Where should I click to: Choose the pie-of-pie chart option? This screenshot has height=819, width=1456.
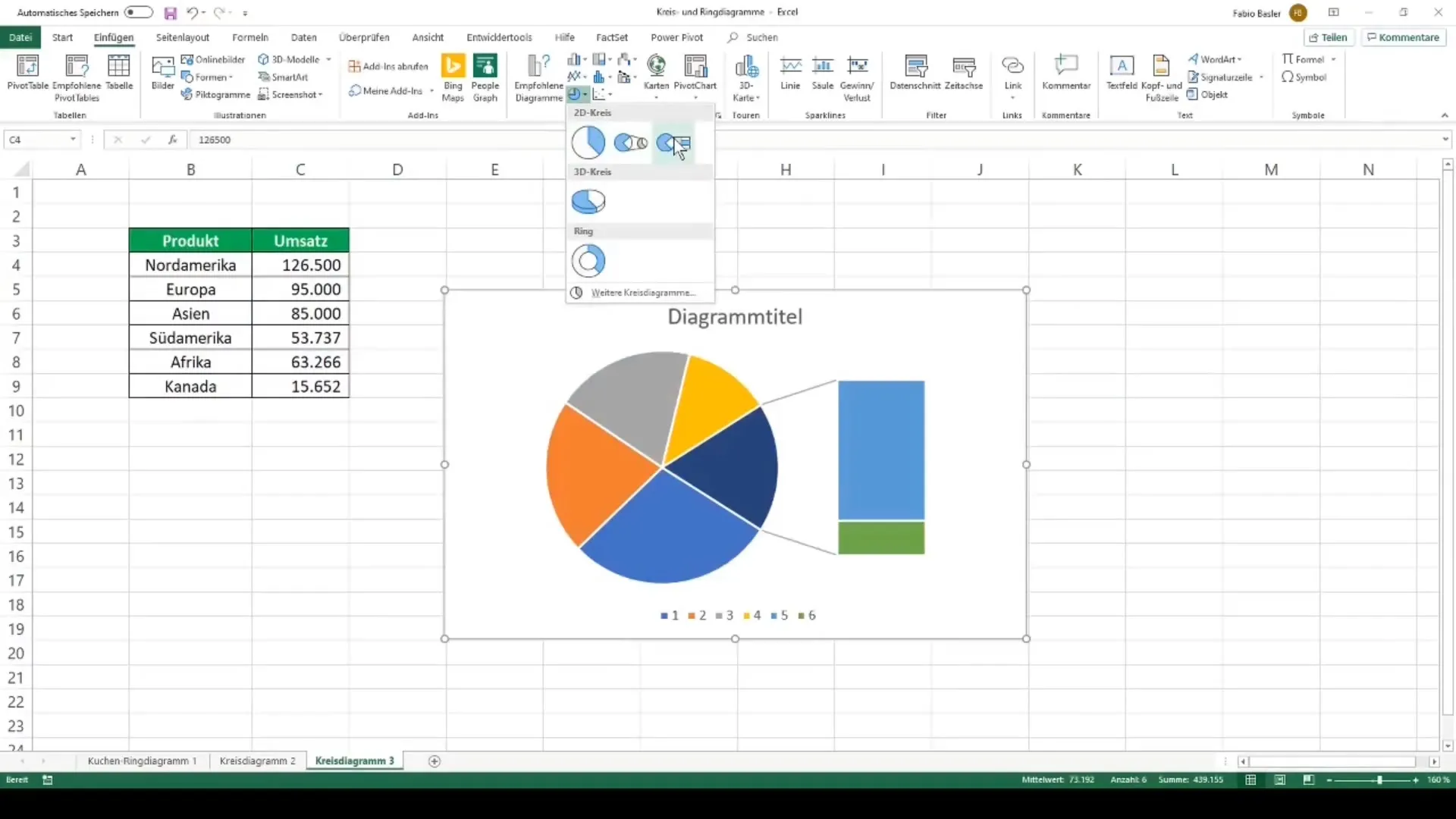coord(630,143)
